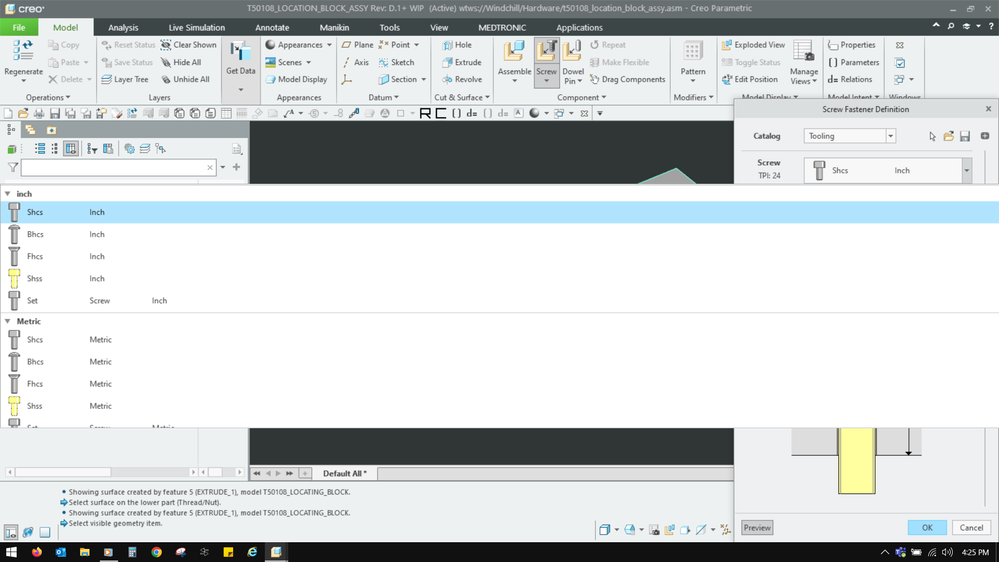Switch to Live Simulation tab
The width and height of the screenshot is (999, 562).
196,27
